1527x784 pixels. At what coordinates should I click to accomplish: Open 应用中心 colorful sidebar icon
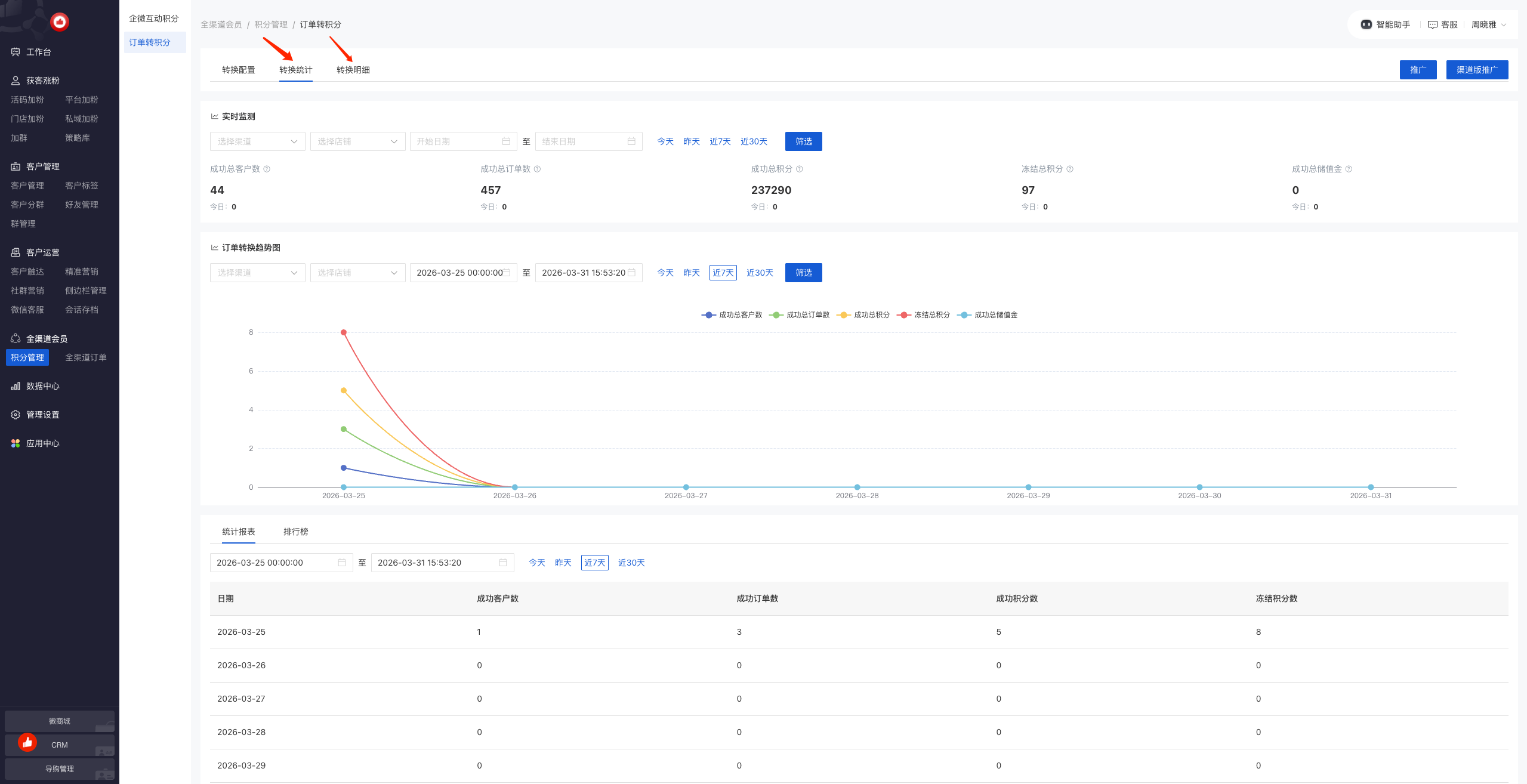click(x=16, y=443)
